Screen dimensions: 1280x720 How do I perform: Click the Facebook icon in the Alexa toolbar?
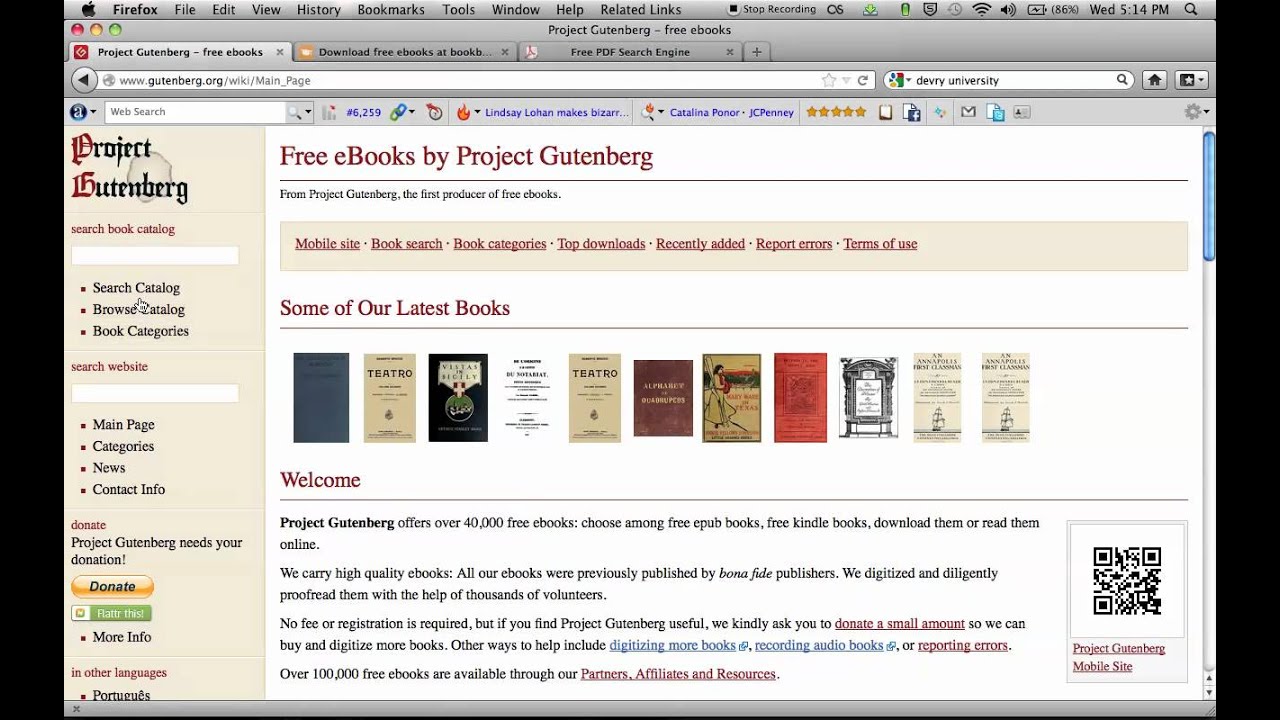click(x=912, y=112)
